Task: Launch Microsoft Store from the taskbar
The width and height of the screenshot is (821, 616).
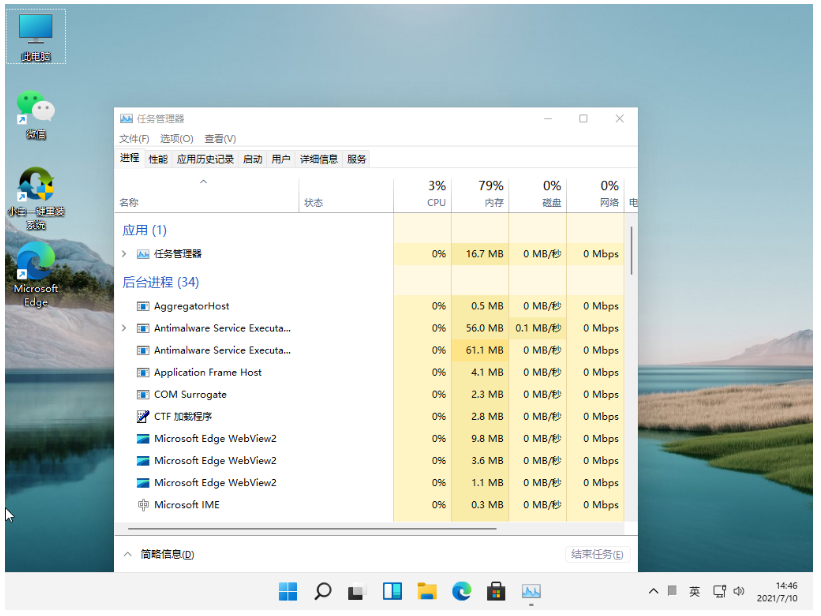Action: pos(496,591)
